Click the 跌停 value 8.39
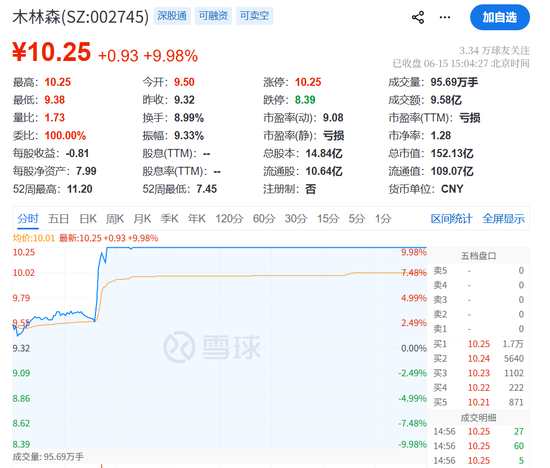Image resolution: width=550 pixels, height=468 pixels. (305, 100)
